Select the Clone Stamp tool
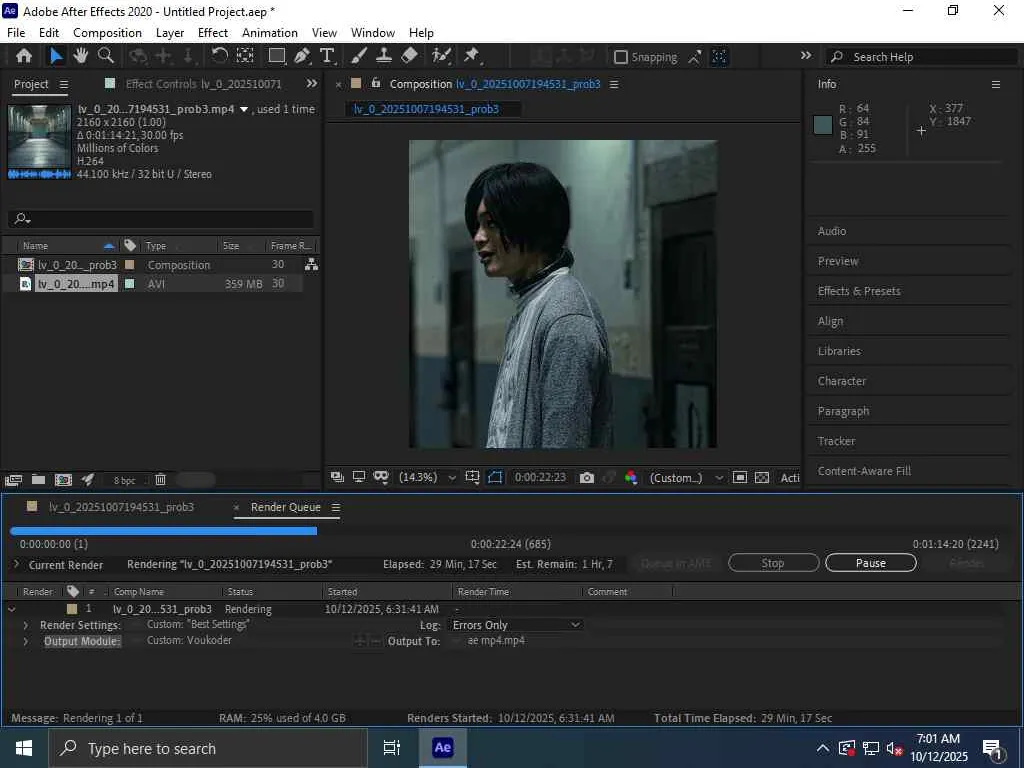Screen dimensions: 1024x768 (x=383, y=57)
